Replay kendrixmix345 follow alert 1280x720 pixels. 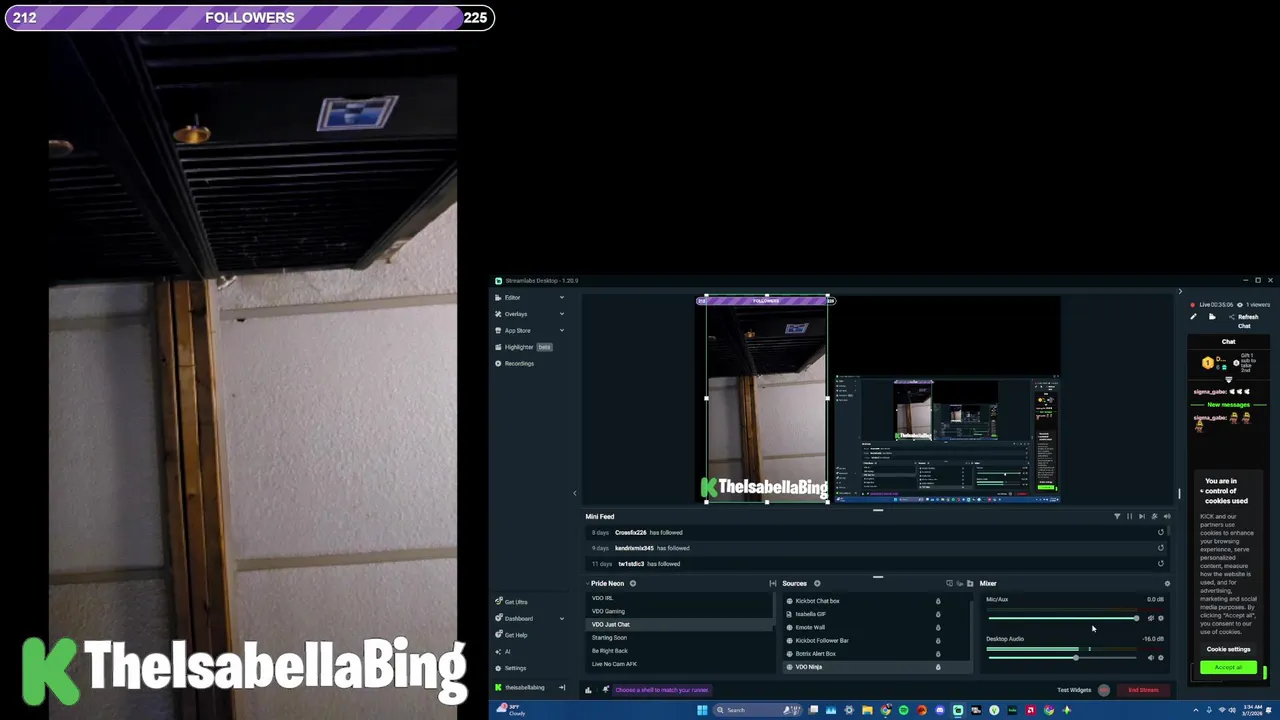(1161, 548)
